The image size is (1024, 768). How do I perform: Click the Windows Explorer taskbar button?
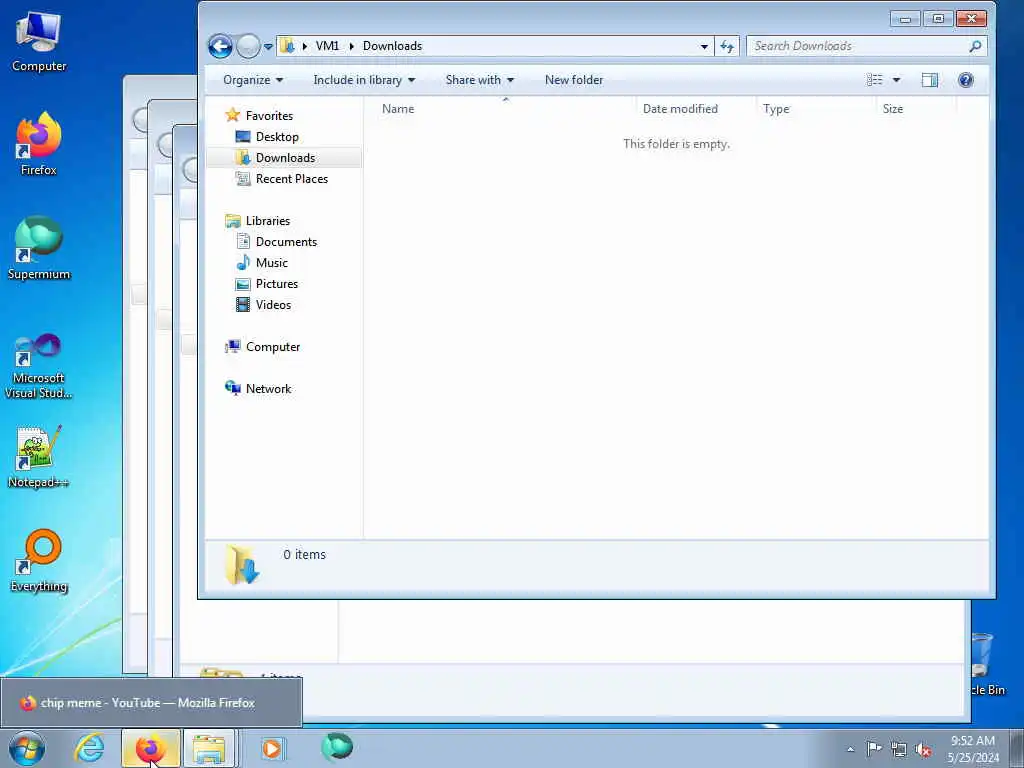pos(209,748)
